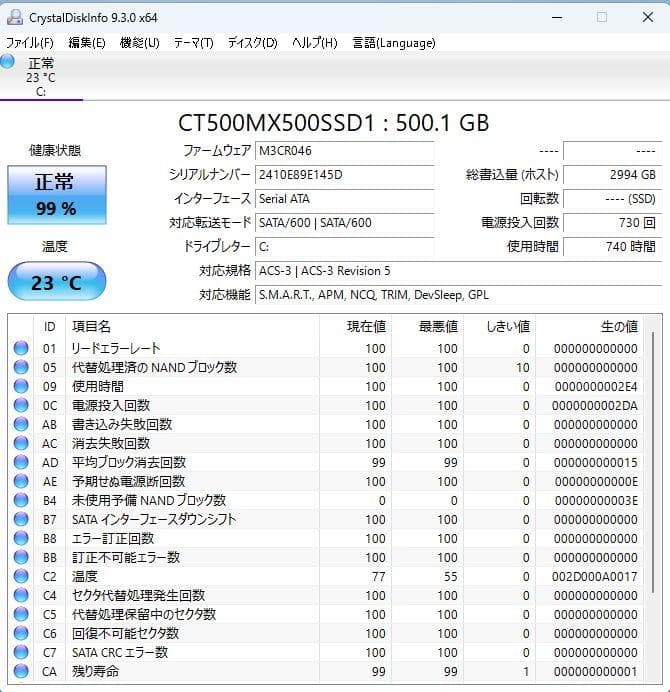
Task: Click raw value 0000000002E4 of 使用時間
Action: tap(596, 387)
